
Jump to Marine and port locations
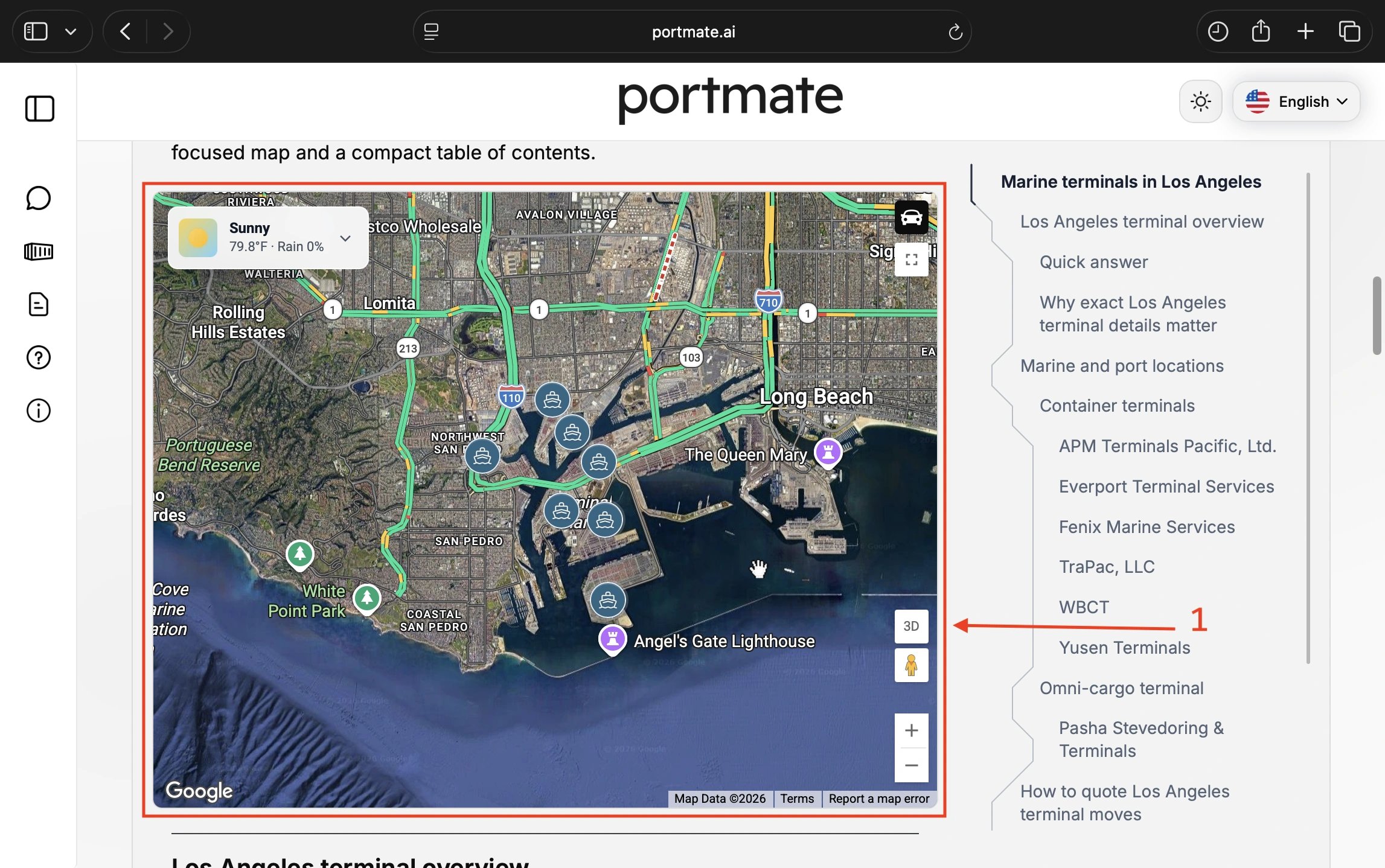click(x=1122, y=366)
